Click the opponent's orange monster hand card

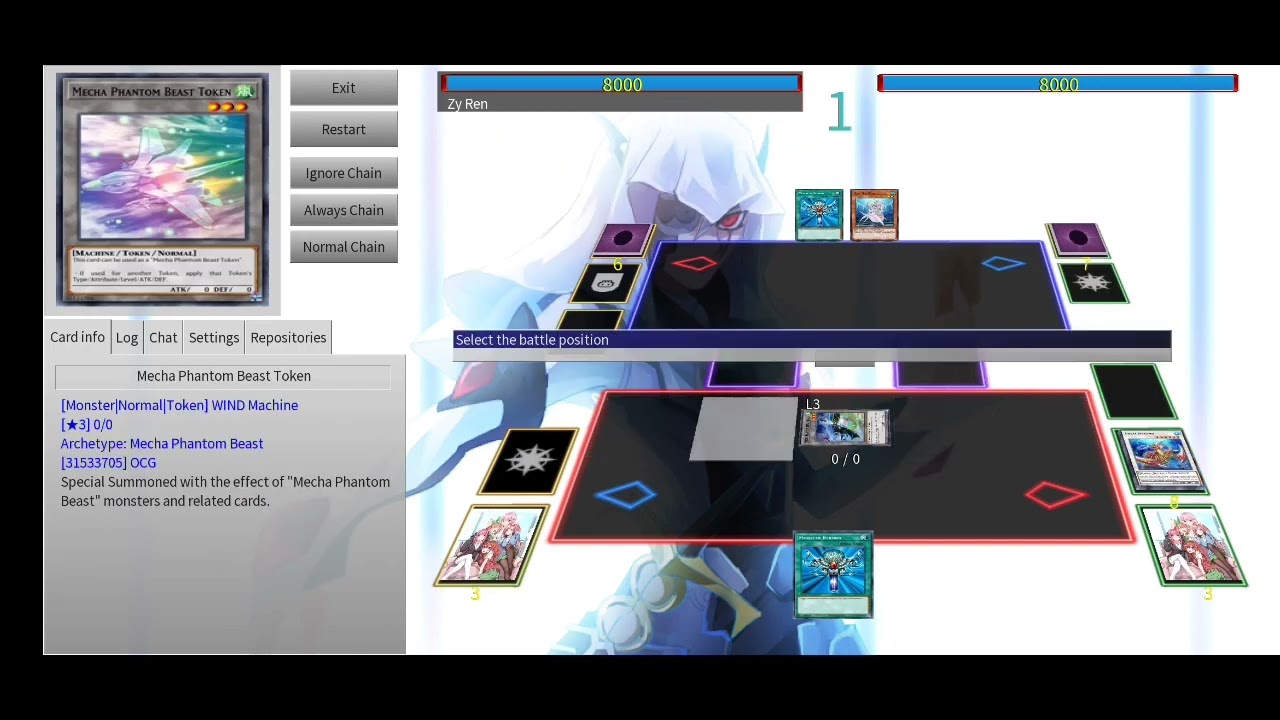874,215
